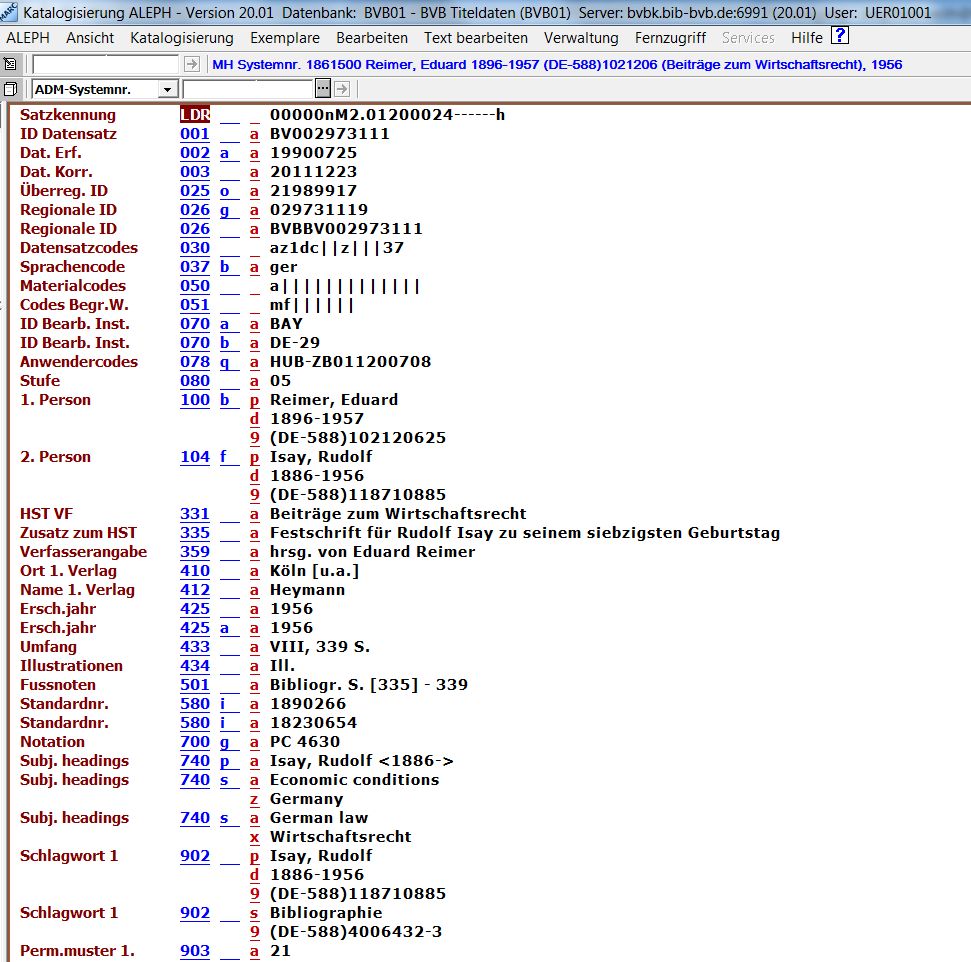Click field tag 903 for Perm.muster 1.
971x962 pixels.
(195, 951)
